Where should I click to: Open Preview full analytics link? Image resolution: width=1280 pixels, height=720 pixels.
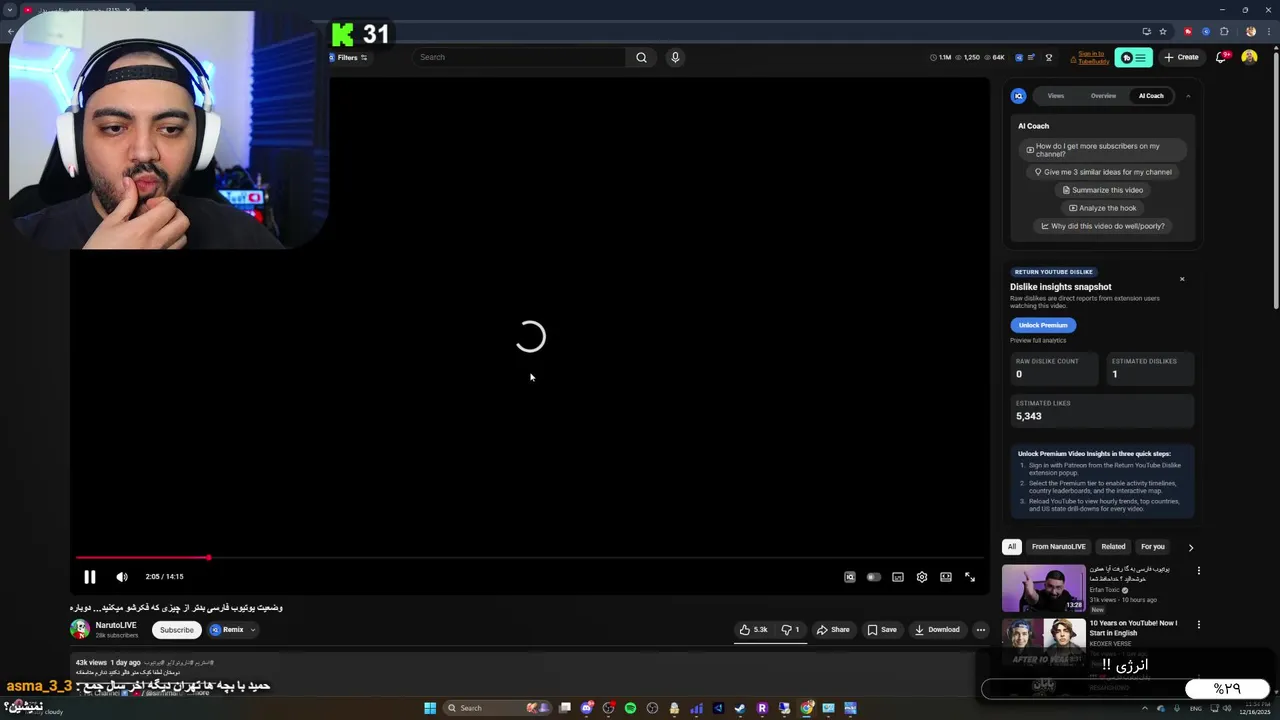coord(1038,341)
